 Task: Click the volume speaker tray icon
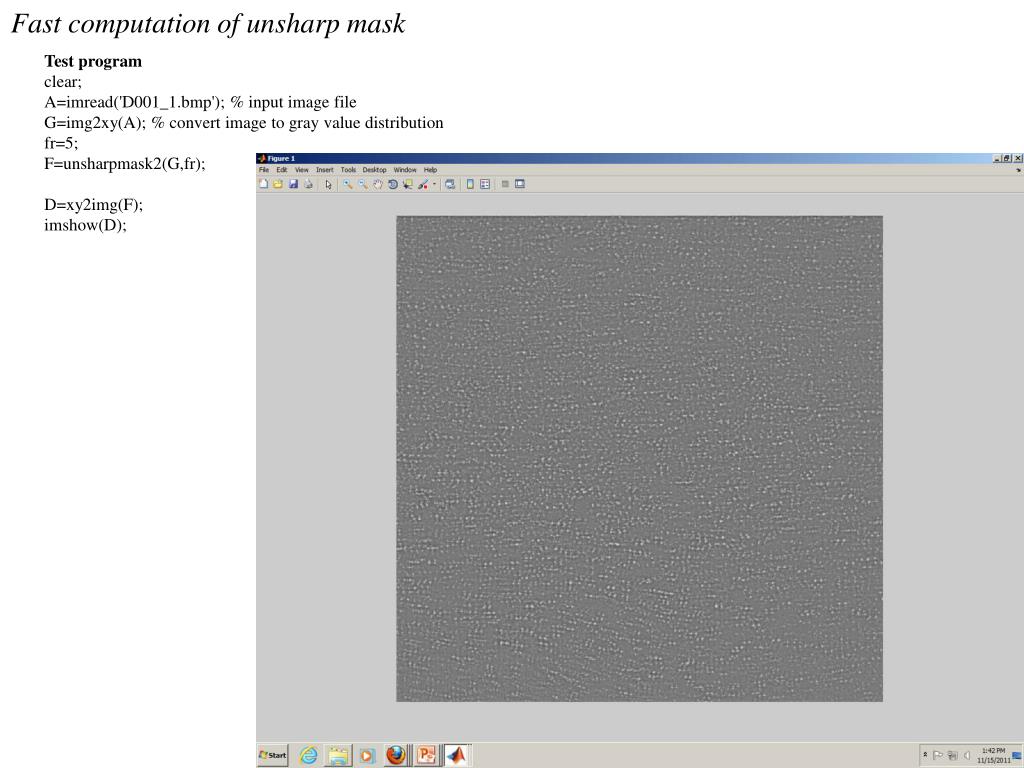pyautogui.click(x=968, y=756)
